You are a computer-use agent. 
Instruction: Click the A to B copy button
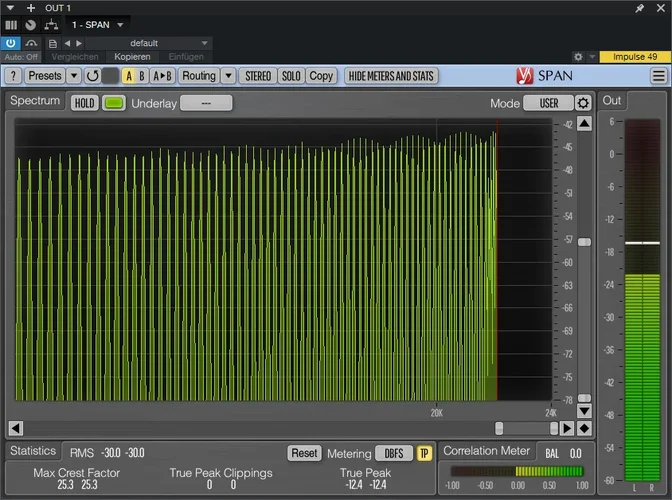[163, 76]
